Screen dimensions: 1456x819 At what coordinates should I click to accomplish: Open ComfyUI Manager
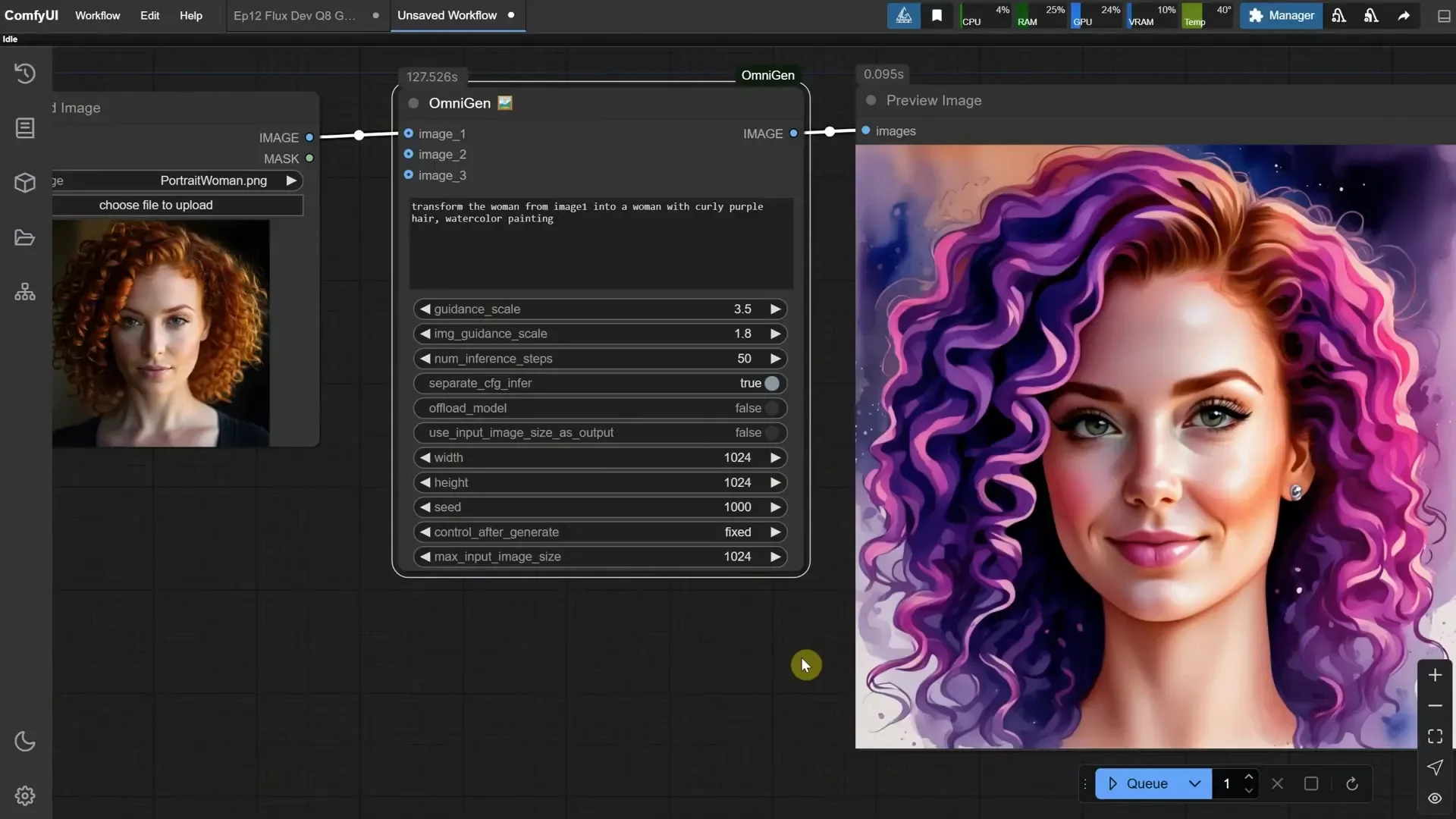1280,15
